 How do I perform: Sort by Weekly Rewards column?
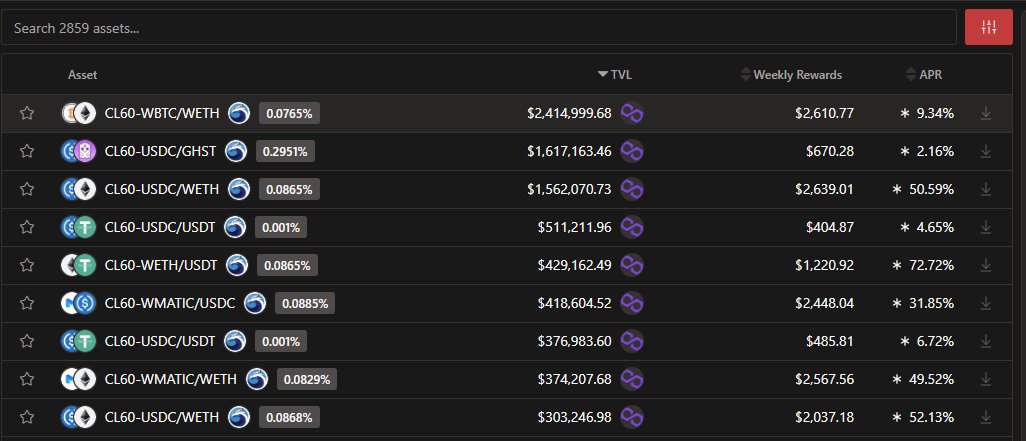791,75
